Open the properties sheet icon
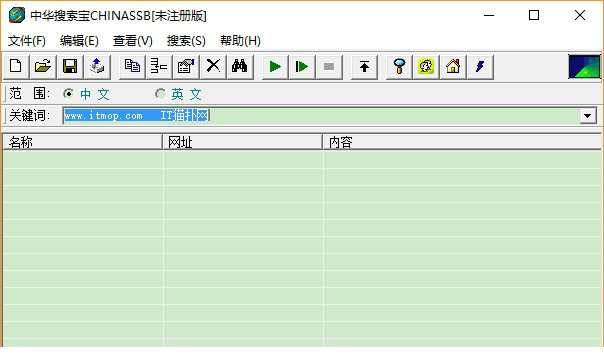Viewport: 604px width, 360px height. (x=186, y=67)
